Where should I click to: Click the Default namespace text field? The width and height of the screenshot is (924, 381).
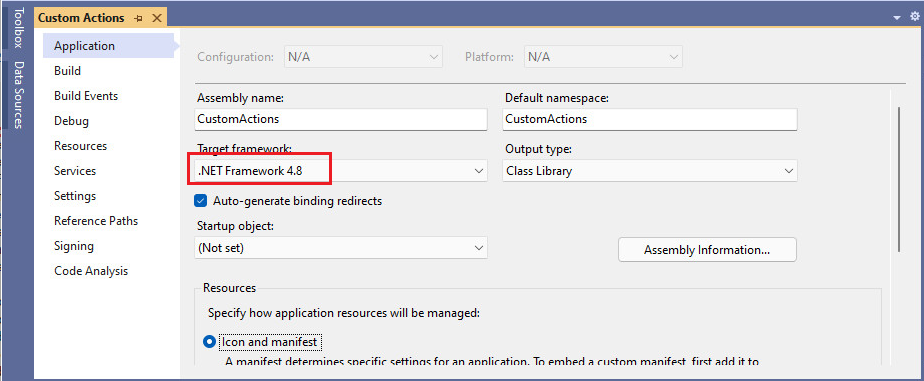click(x=650, y=119)
